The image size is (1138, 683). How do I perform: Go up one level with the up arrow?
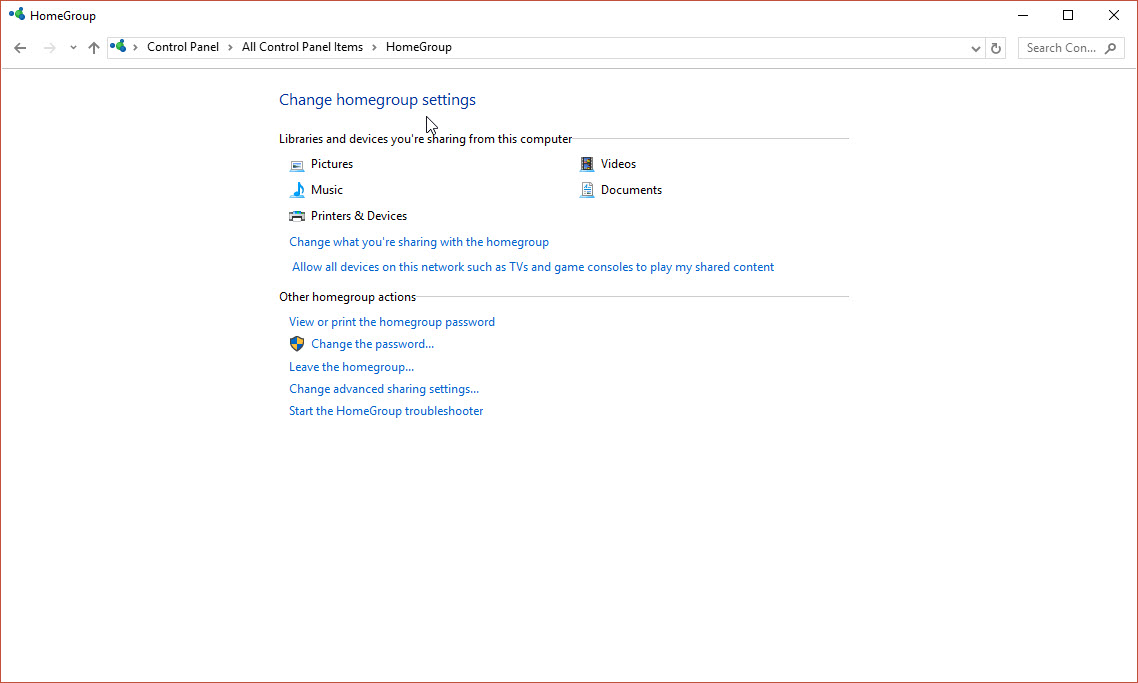94,48
